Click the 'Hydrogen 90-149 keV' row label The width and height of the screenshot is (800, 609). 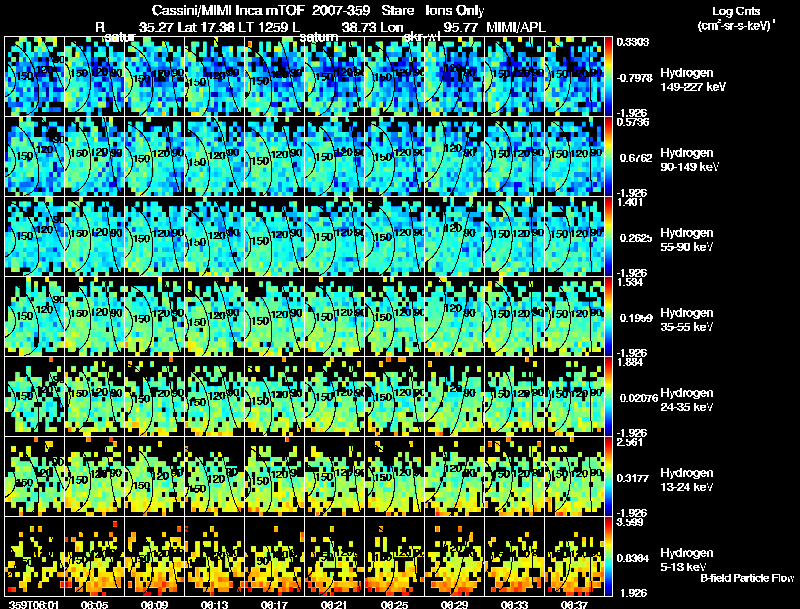pyautogui.click(x=689, y=160)
